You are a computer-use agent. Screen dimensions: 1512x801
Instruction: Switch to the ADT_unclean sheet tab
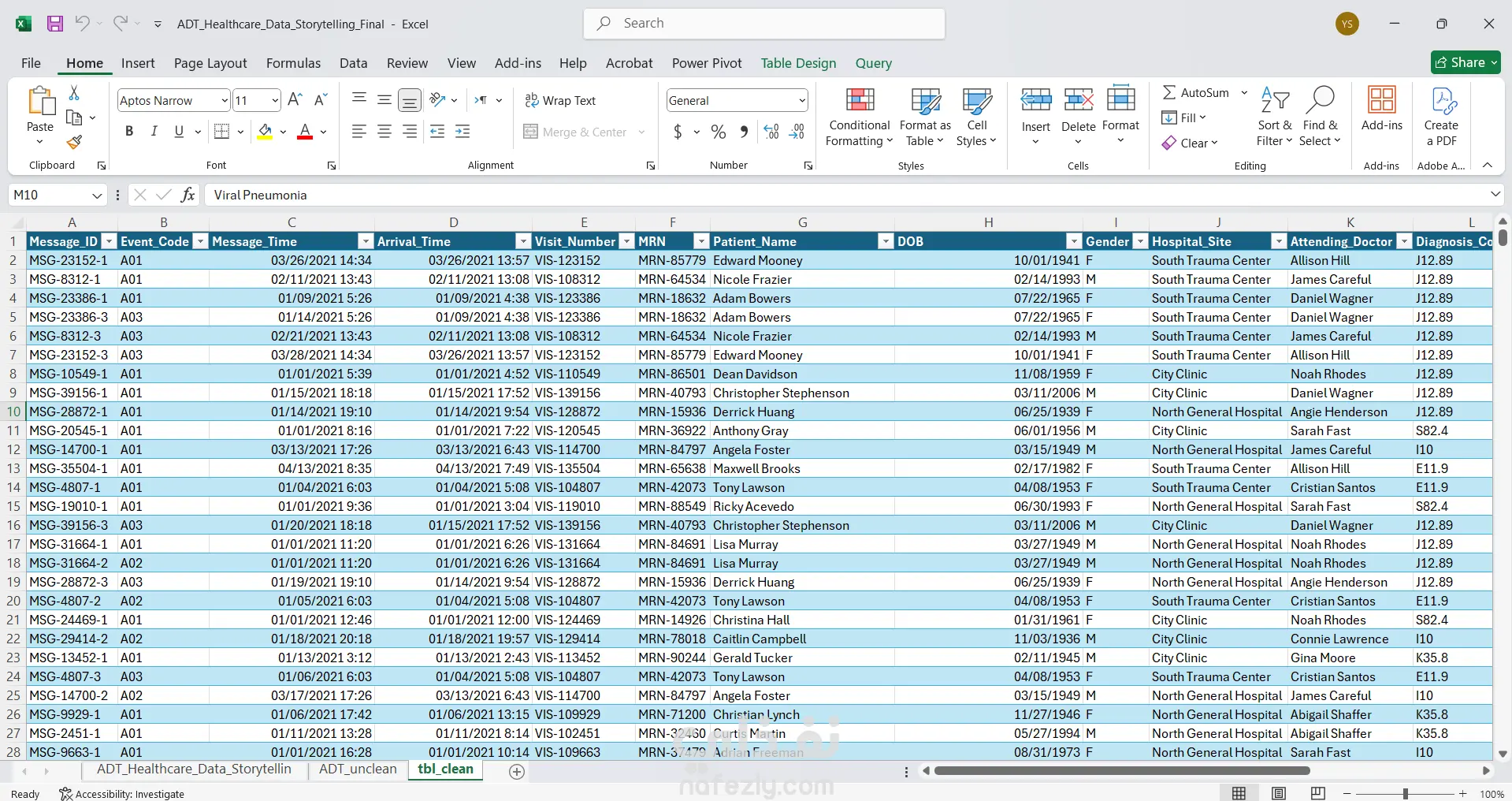(358, 769)
